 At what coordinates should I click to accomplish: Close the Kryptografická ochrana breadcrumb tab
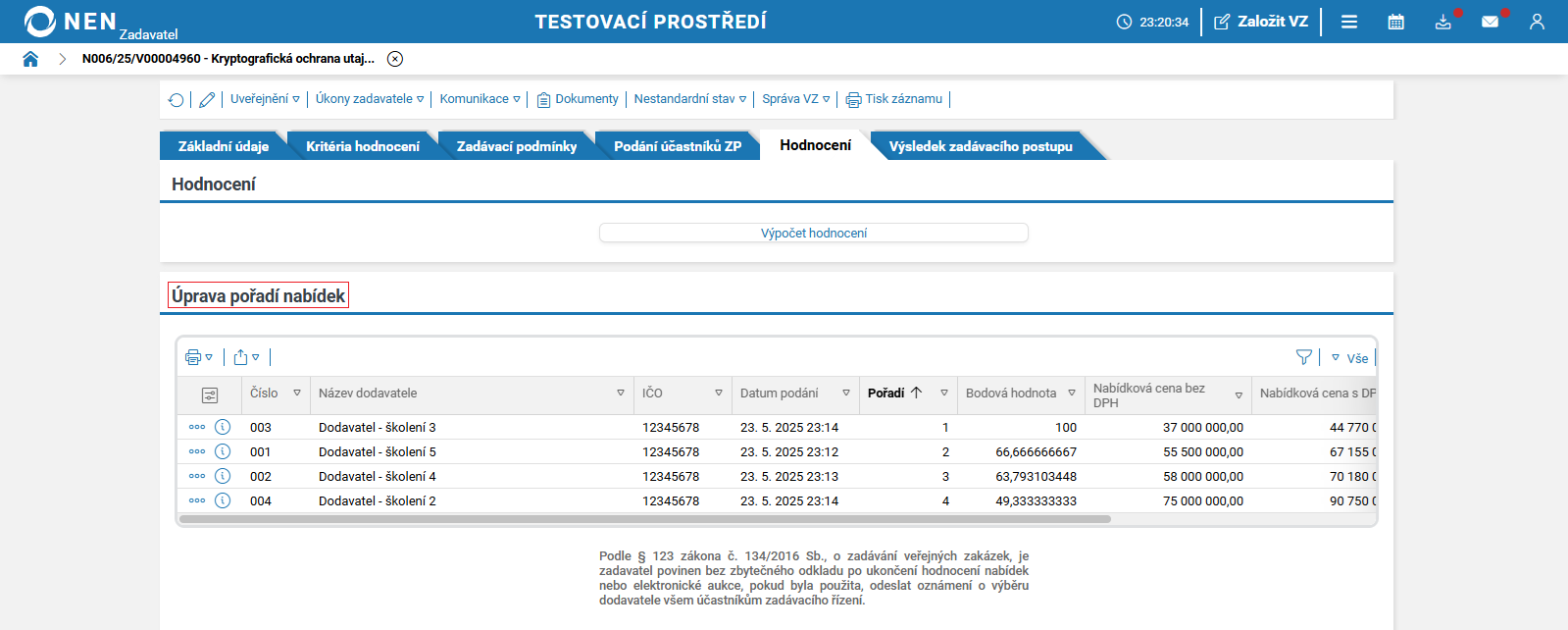395,59
